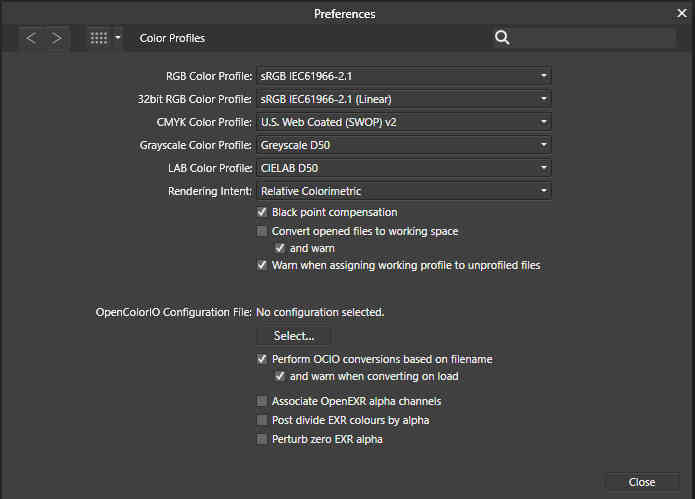Toggle Perform OCIO conversions based on filename
695x499 pixels.
click(262, 359)
